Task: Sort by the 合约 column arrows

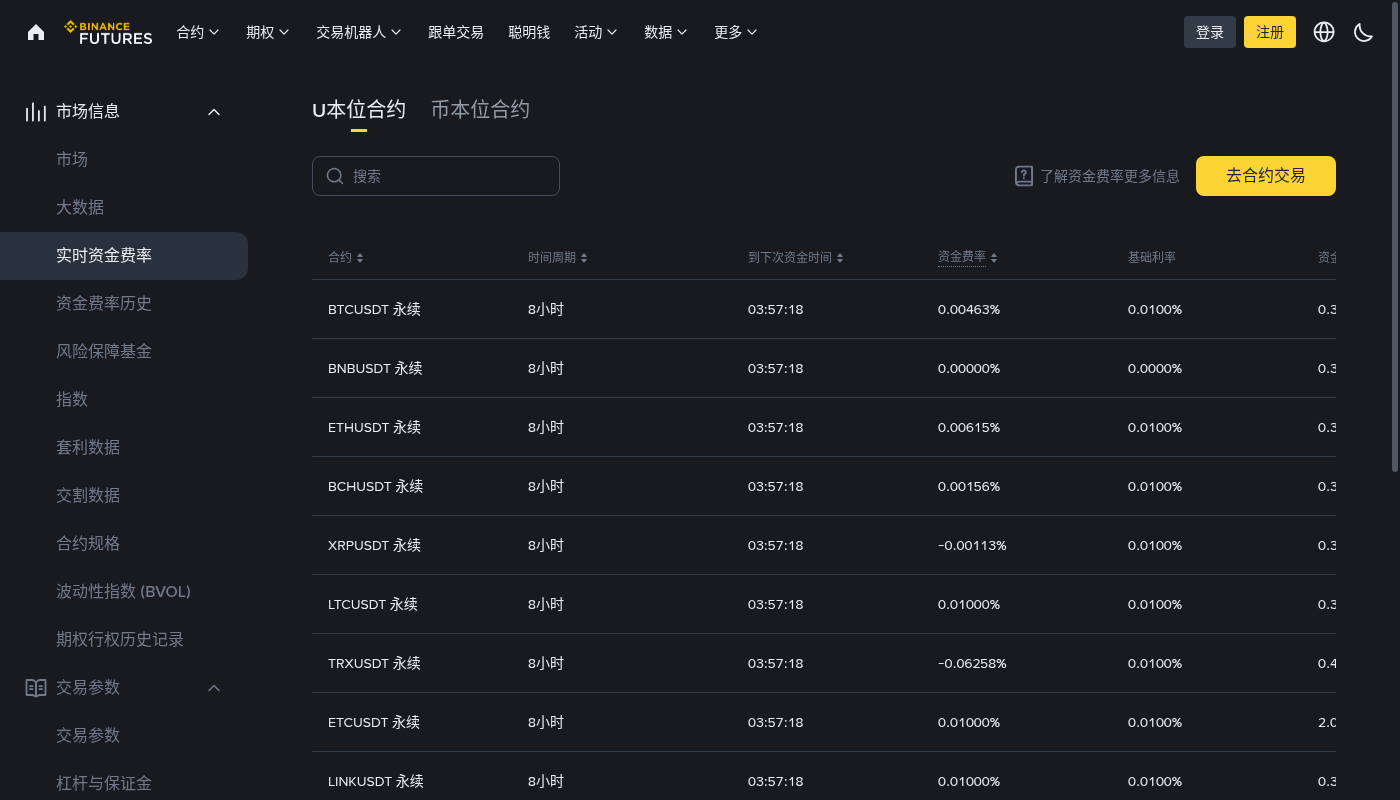Action: point(360,258)
